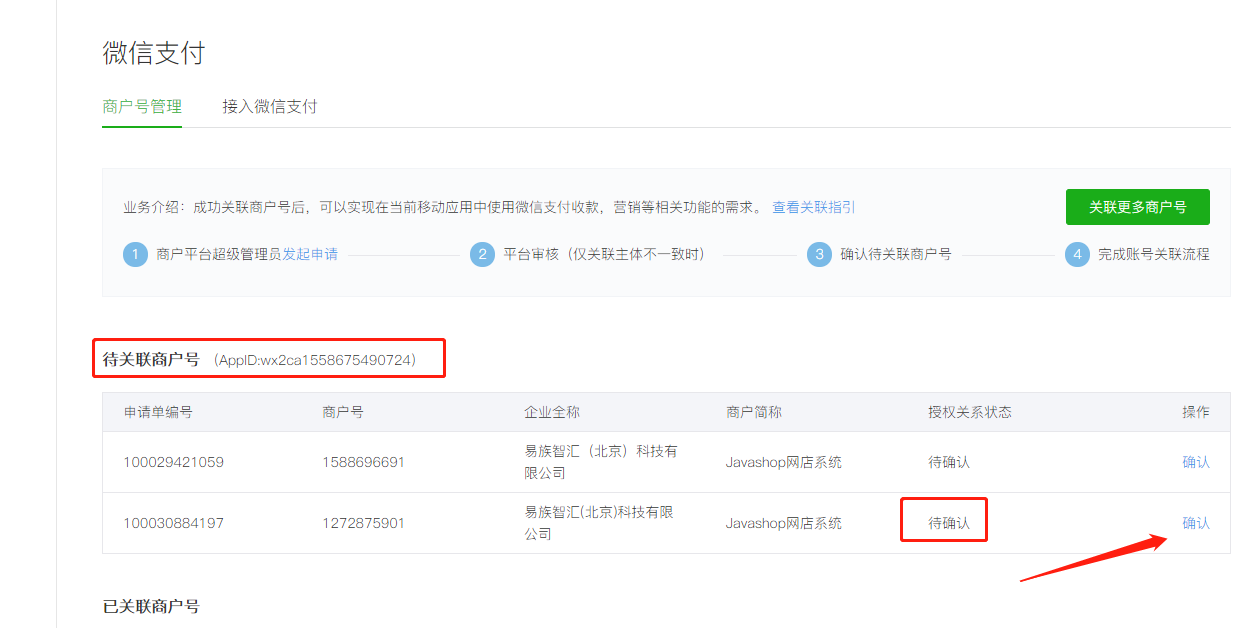The image size is (1256, 628).
Task: Select step 2 circle icon
Action: 482,254
